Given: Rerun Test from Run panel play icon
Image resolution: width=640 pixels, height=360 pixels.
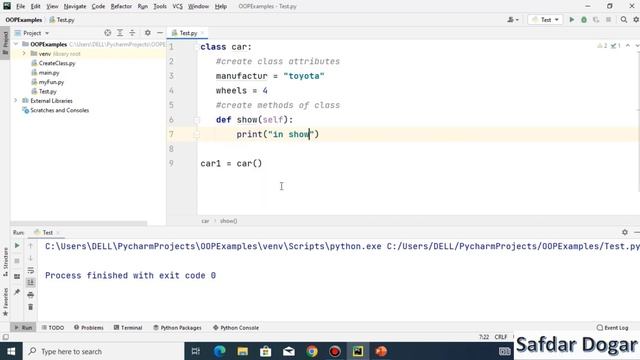Looking at the screenshot, I should [17, 246].
